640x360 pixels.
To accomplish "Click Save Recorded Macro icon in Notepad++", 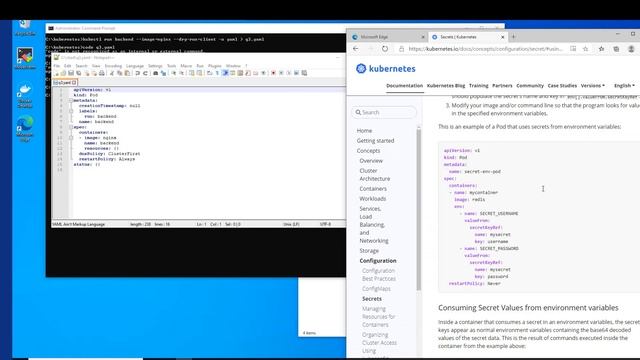I will (304, 73).
